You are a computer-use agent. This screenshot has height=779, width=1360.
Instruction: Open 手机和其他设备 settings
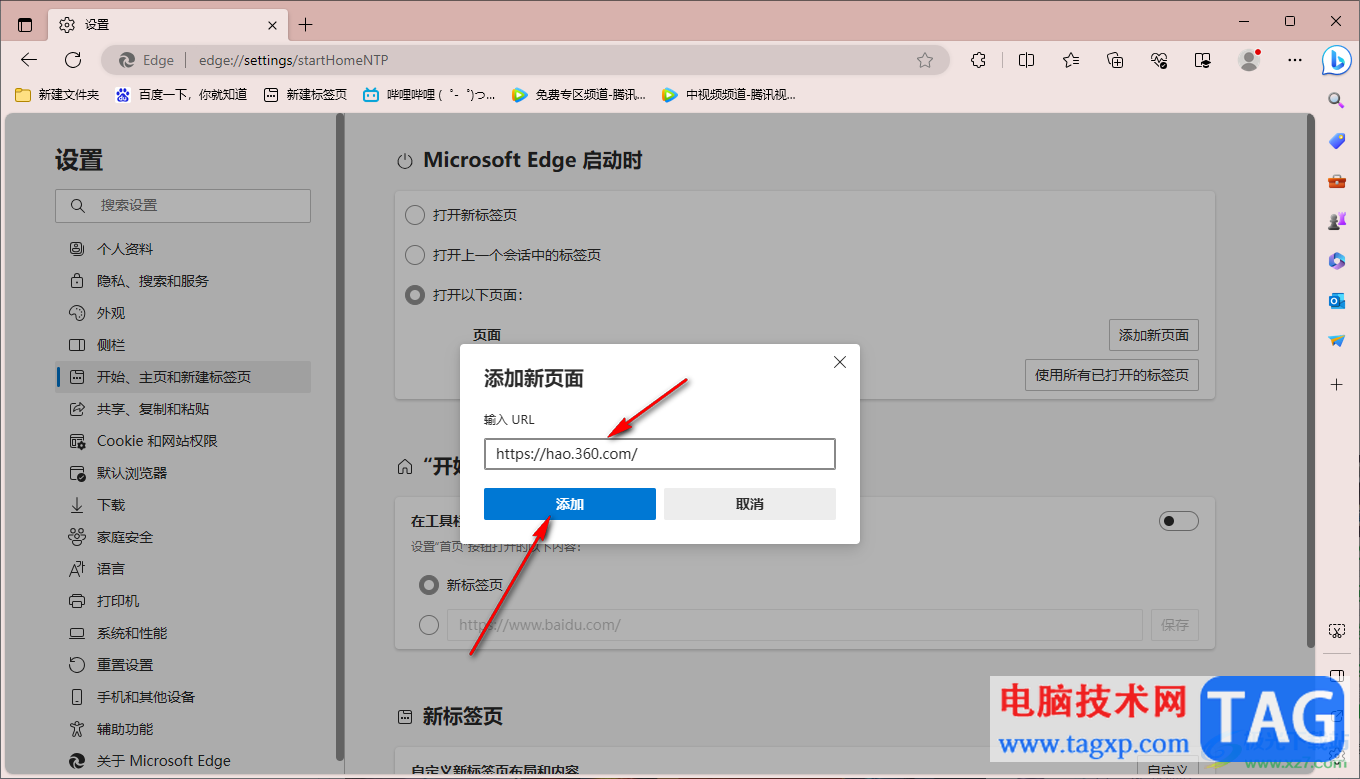tap(183, 697)
